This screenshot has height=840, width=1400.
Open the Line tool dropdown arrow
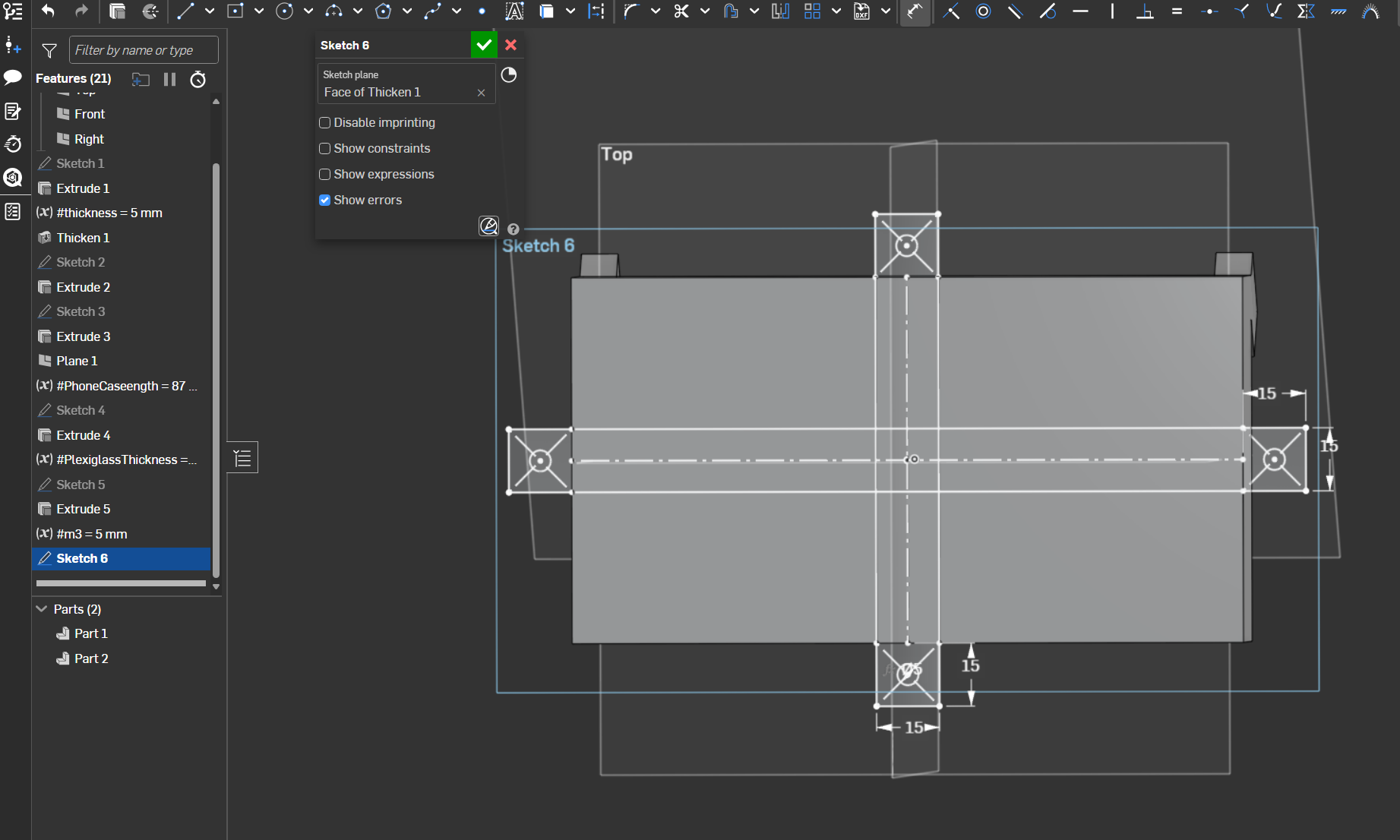pyautogui.click(x=210, y=11)
